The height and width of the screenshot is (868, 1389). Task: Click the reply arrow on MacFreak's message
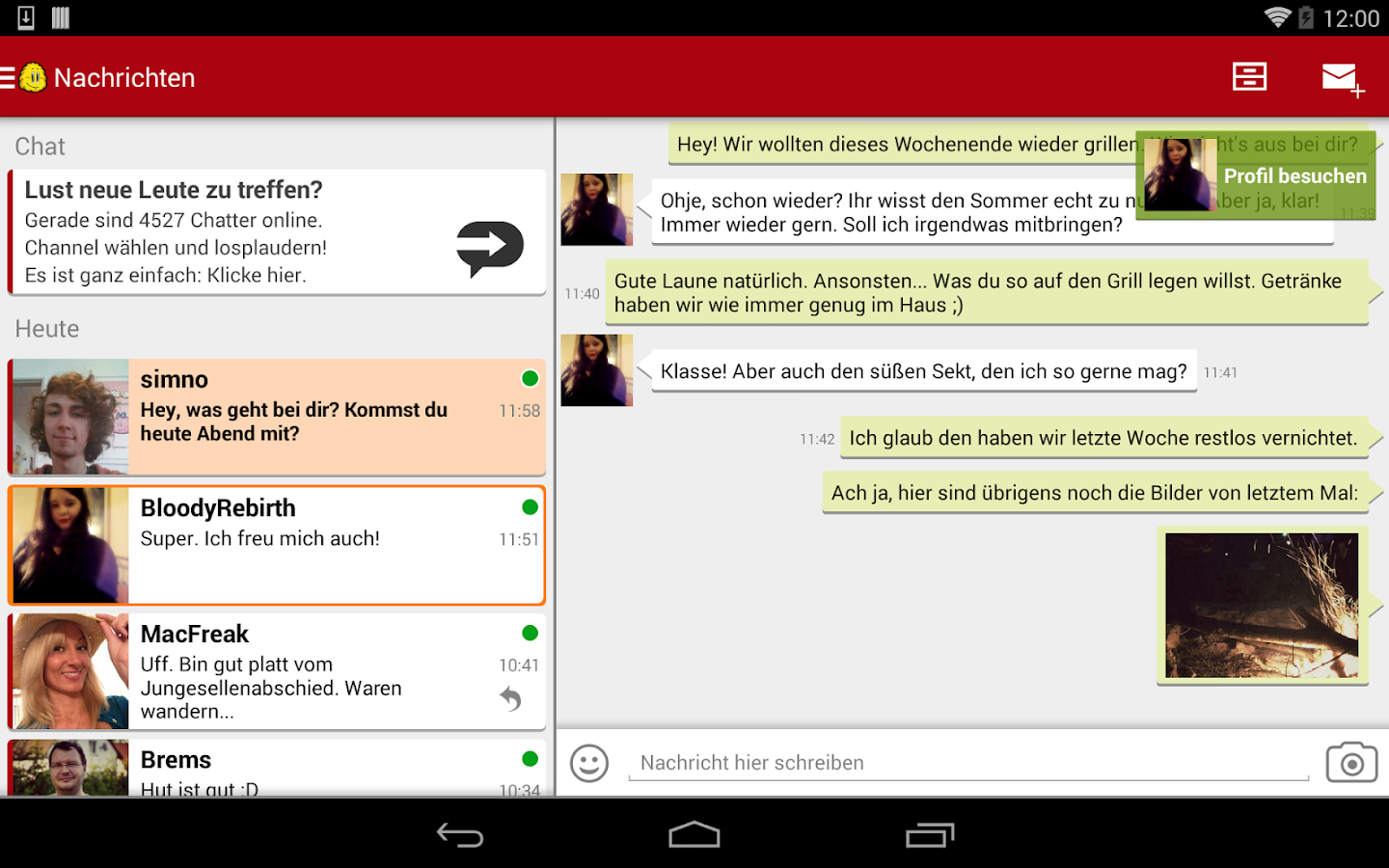(510, 698)
